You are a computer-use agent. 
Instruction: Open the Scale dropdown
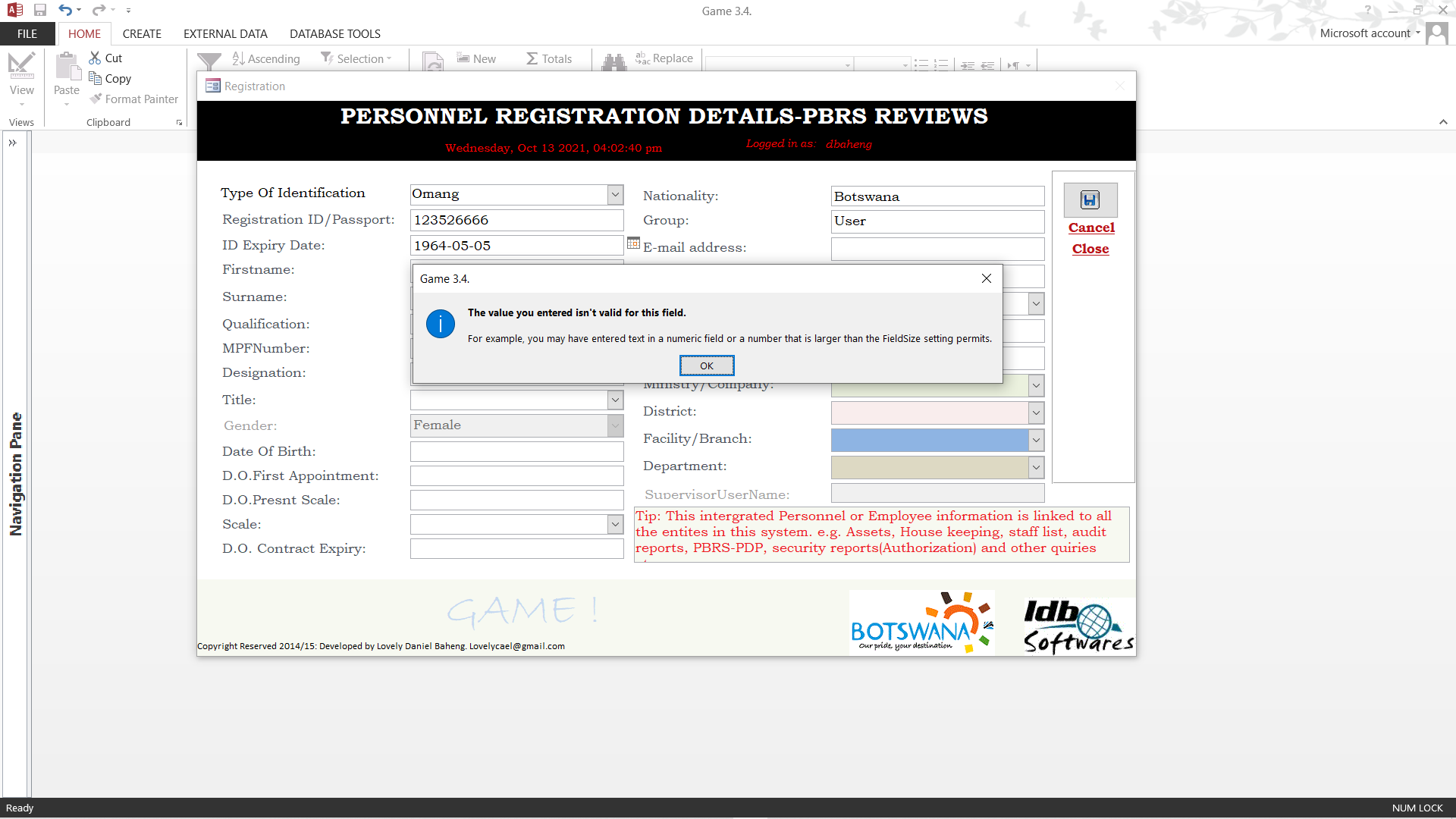tap(615, 524)
